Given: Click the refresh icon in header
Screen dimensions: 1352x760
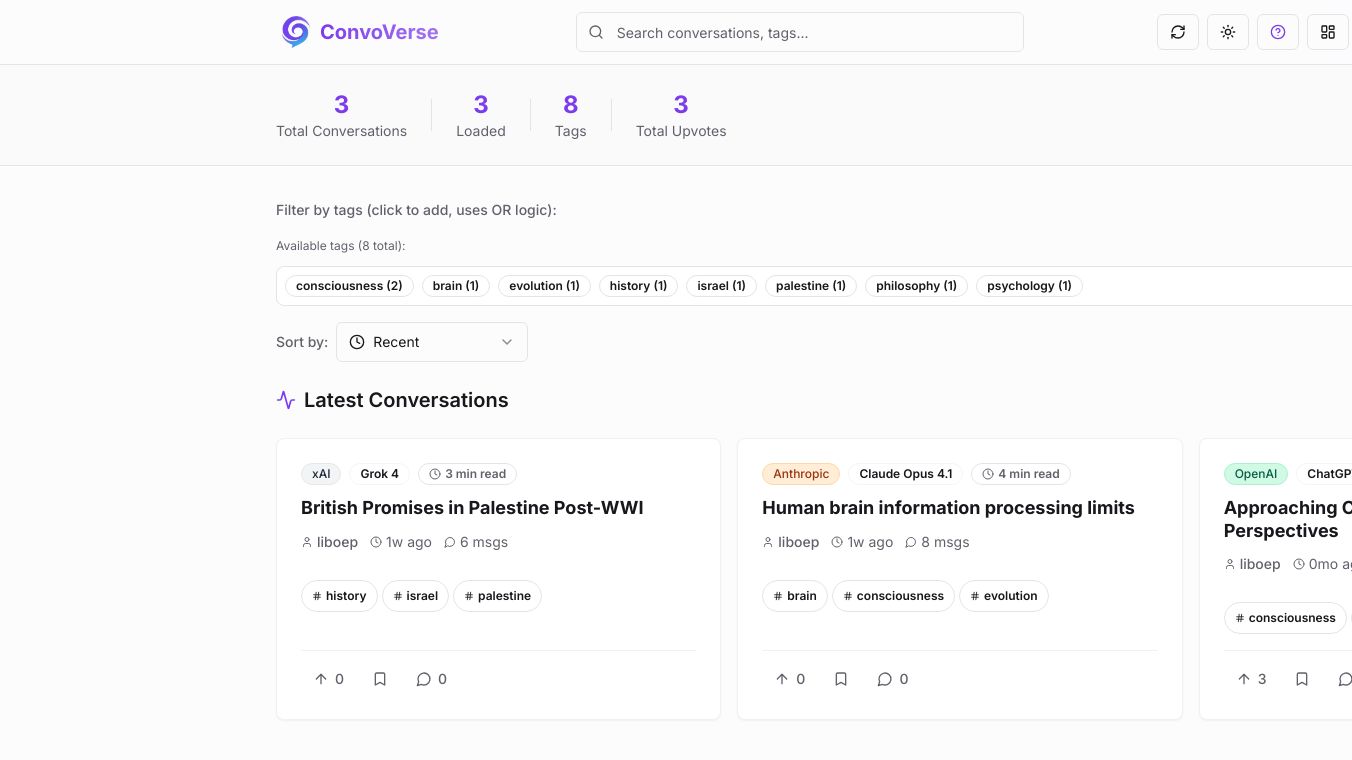Looking at the screenshot, I should pos(1178,32).
